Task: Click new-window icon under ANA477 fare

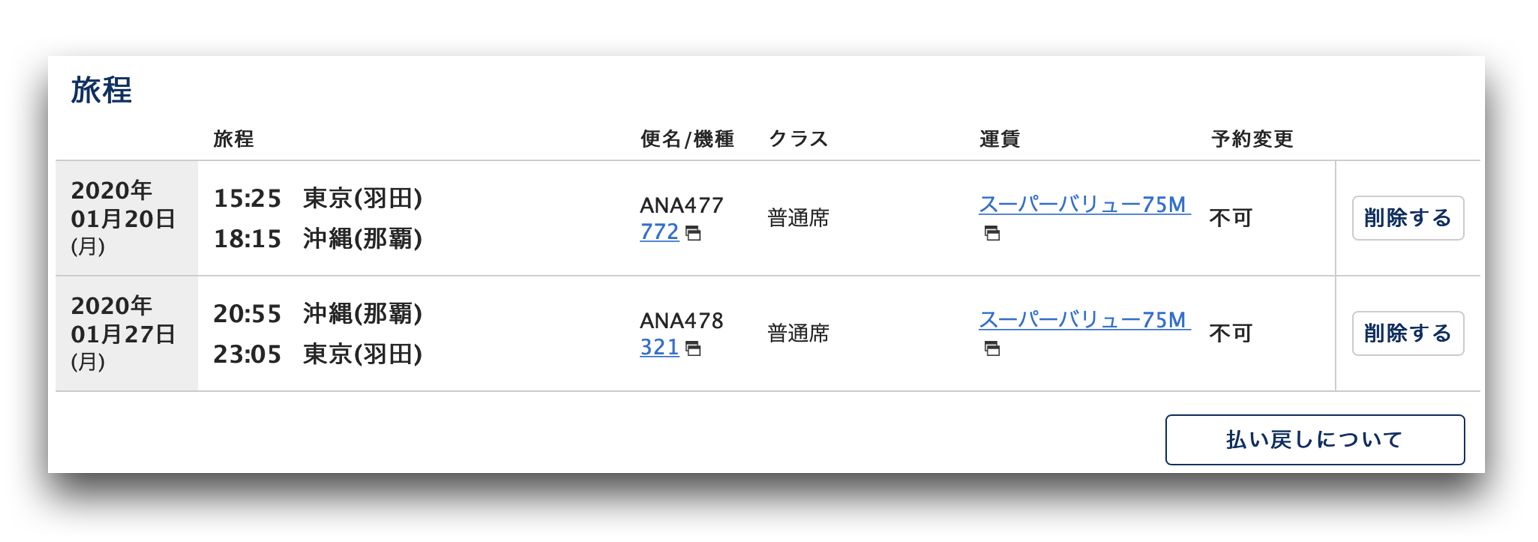Action: (991, 233)
